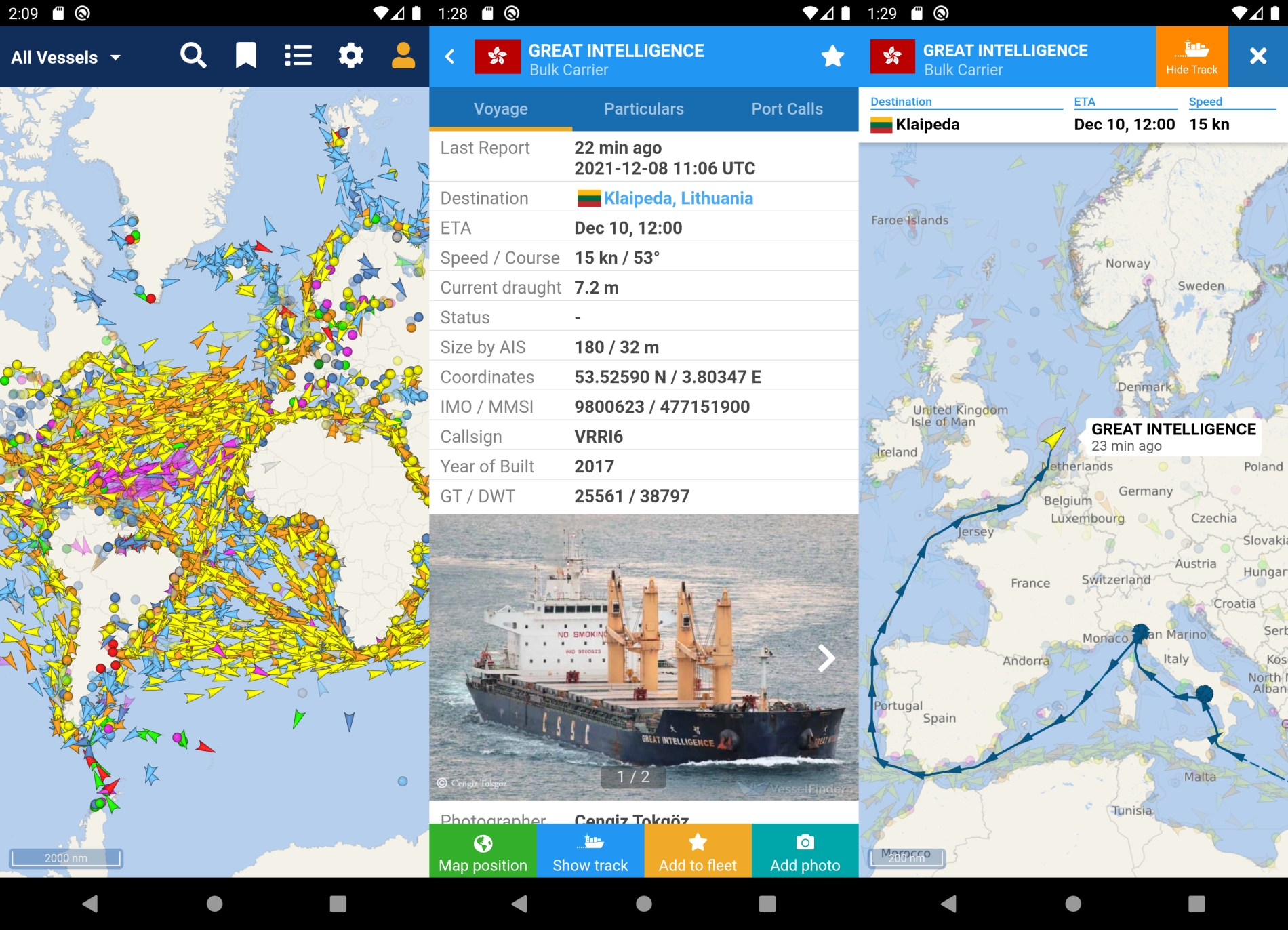Open the bookmarks icon in map toolbar
The image size is (1288, 930).
coord(245,56)
